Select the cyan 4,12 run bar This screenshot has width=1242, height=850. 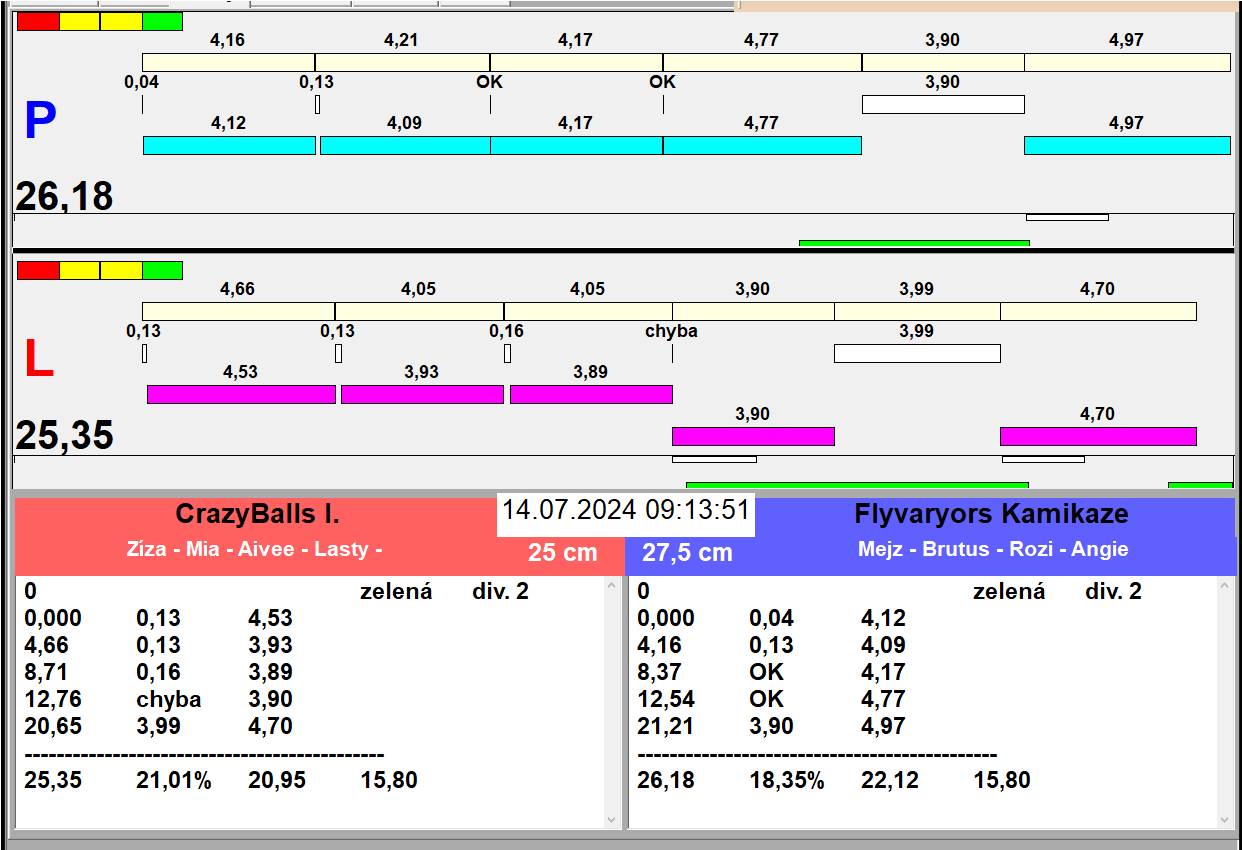click(228, 145)
